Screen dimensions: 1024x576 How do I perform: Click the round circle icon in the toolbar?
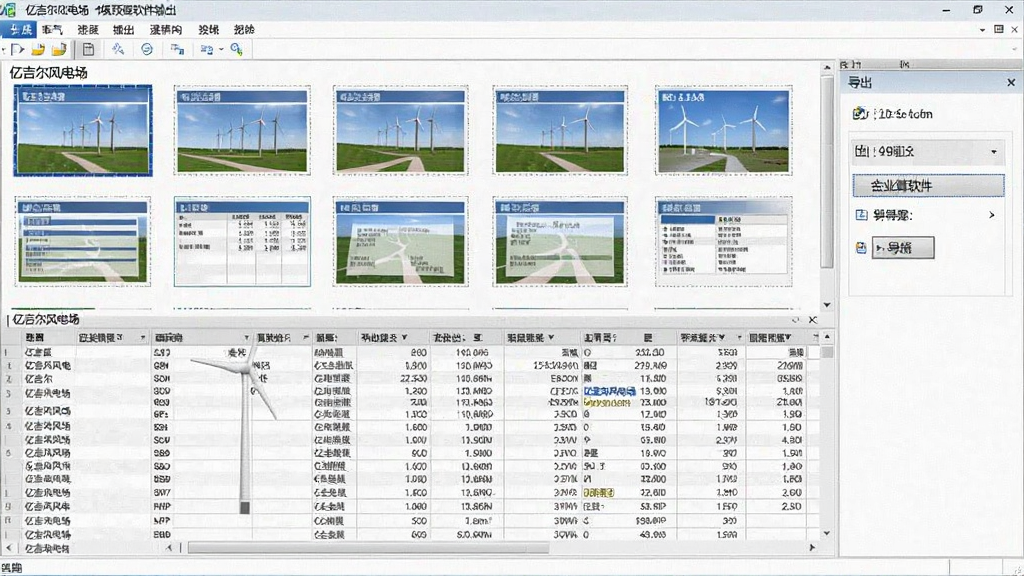(x=147, y=49)
